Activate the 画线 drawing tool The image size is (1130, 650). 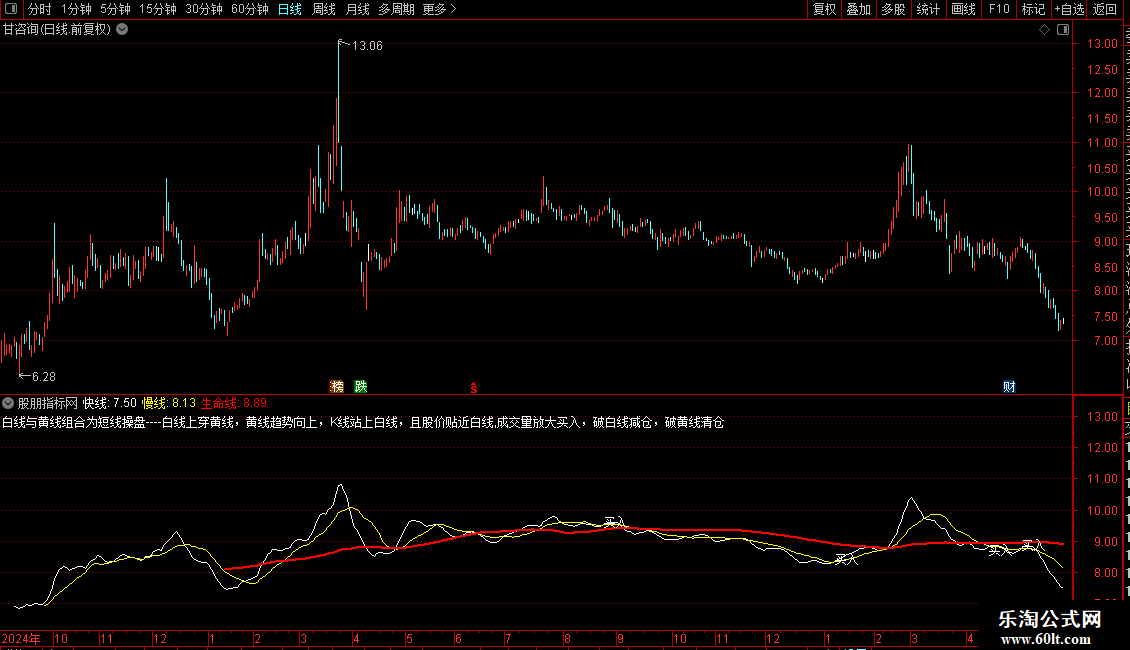963,9
